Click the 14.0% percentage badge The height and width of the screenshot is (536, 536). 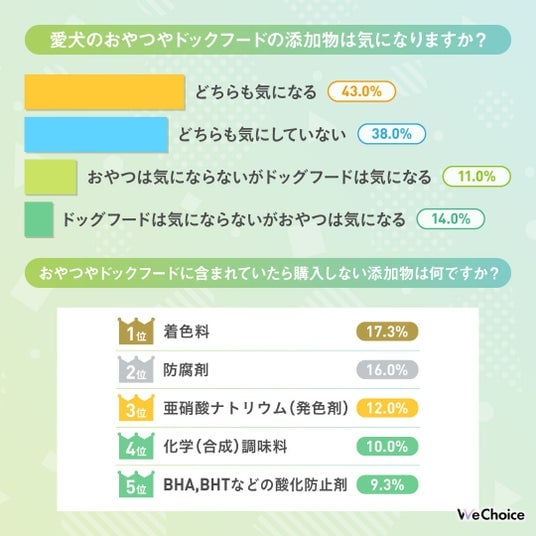(451, 219)
